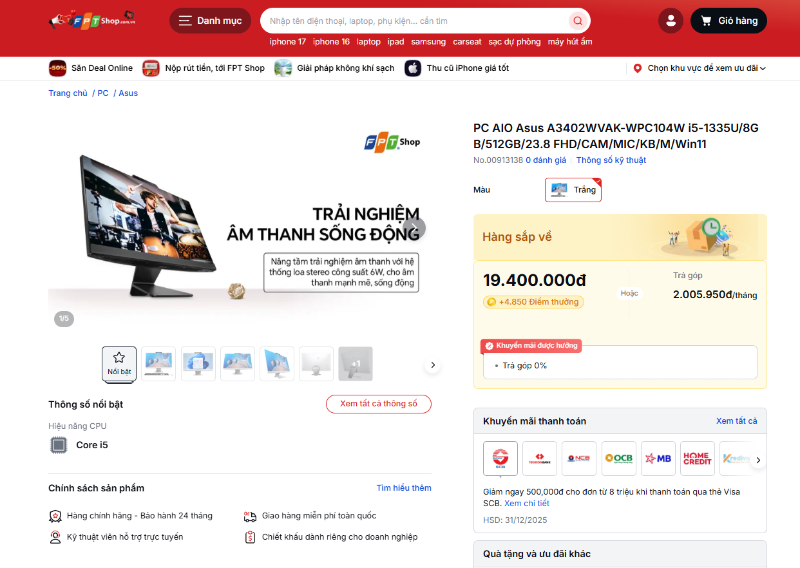
Task: Open Xem chi tiết promotion link
Action: 527,503
